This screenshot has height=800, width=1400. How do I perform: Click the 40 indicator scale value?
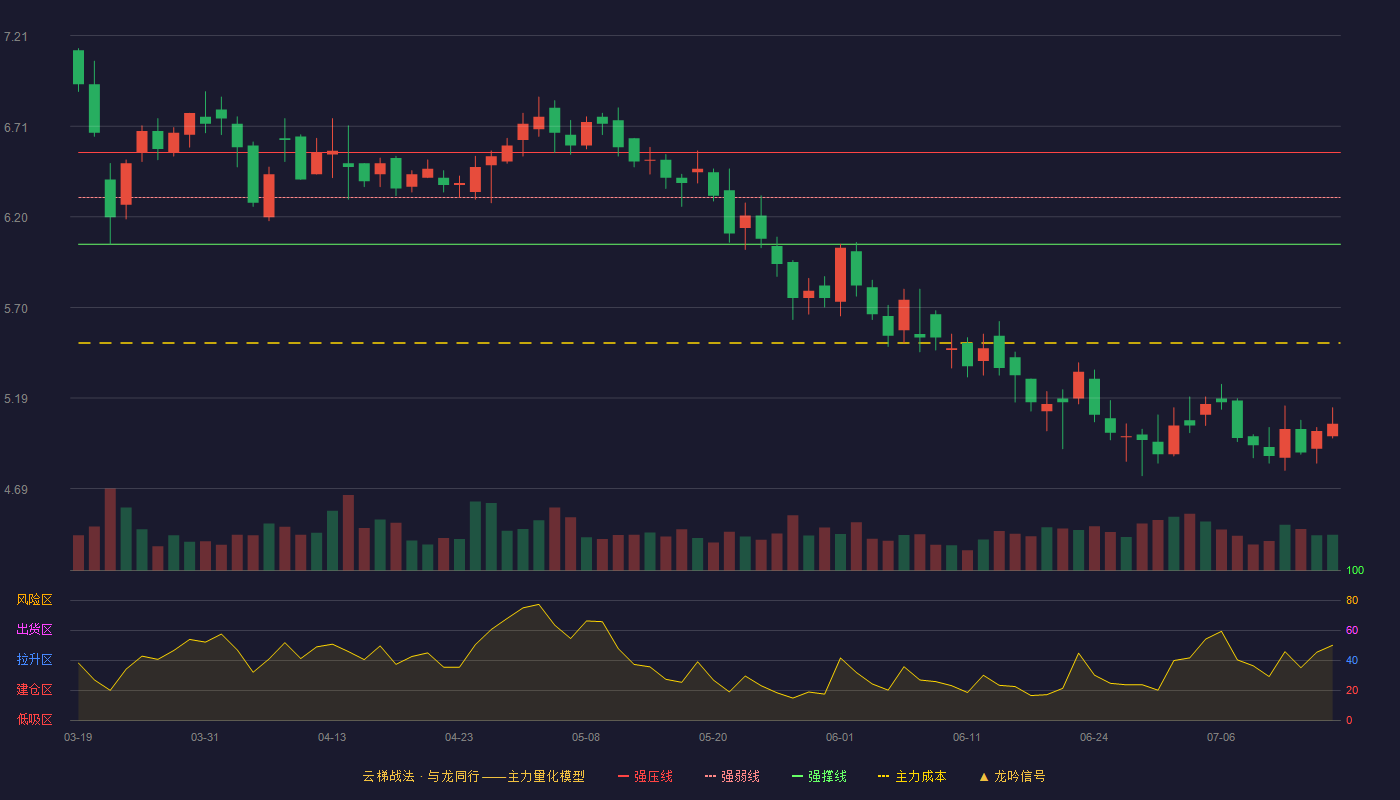pos(1352,660)
